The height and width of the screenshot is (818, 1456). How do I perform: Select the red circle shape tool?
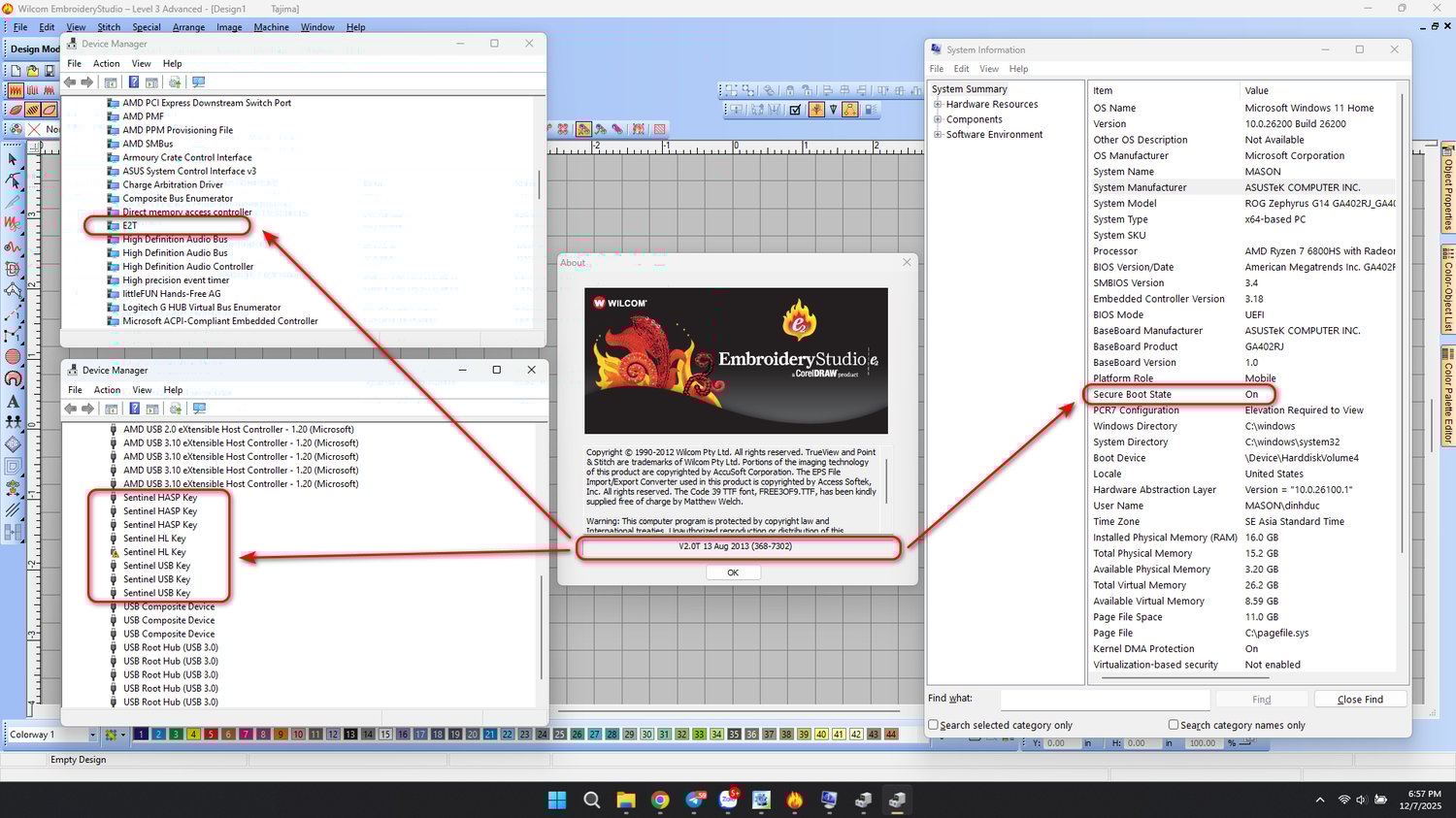[x=13, y=356]
